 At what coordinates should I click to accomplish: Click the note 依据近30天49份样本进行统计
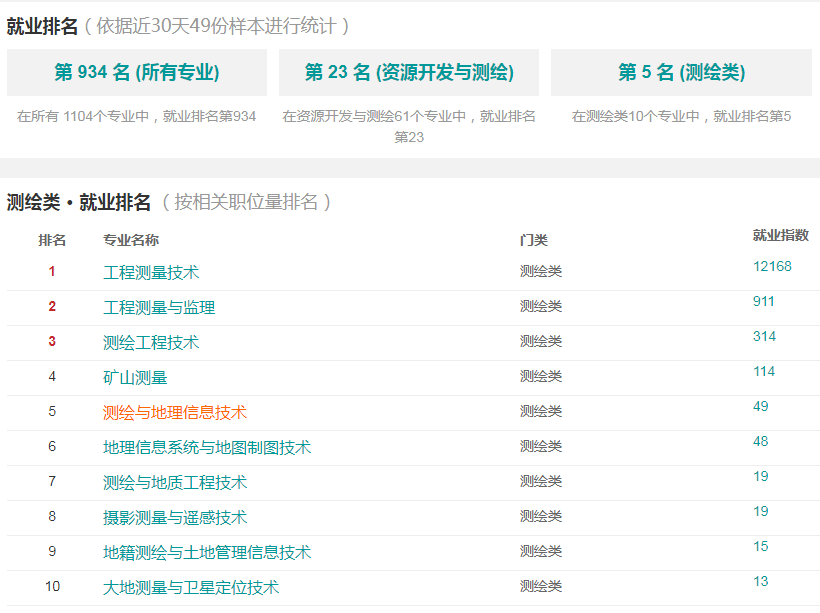pyautogui.click(x=217, y=26)
